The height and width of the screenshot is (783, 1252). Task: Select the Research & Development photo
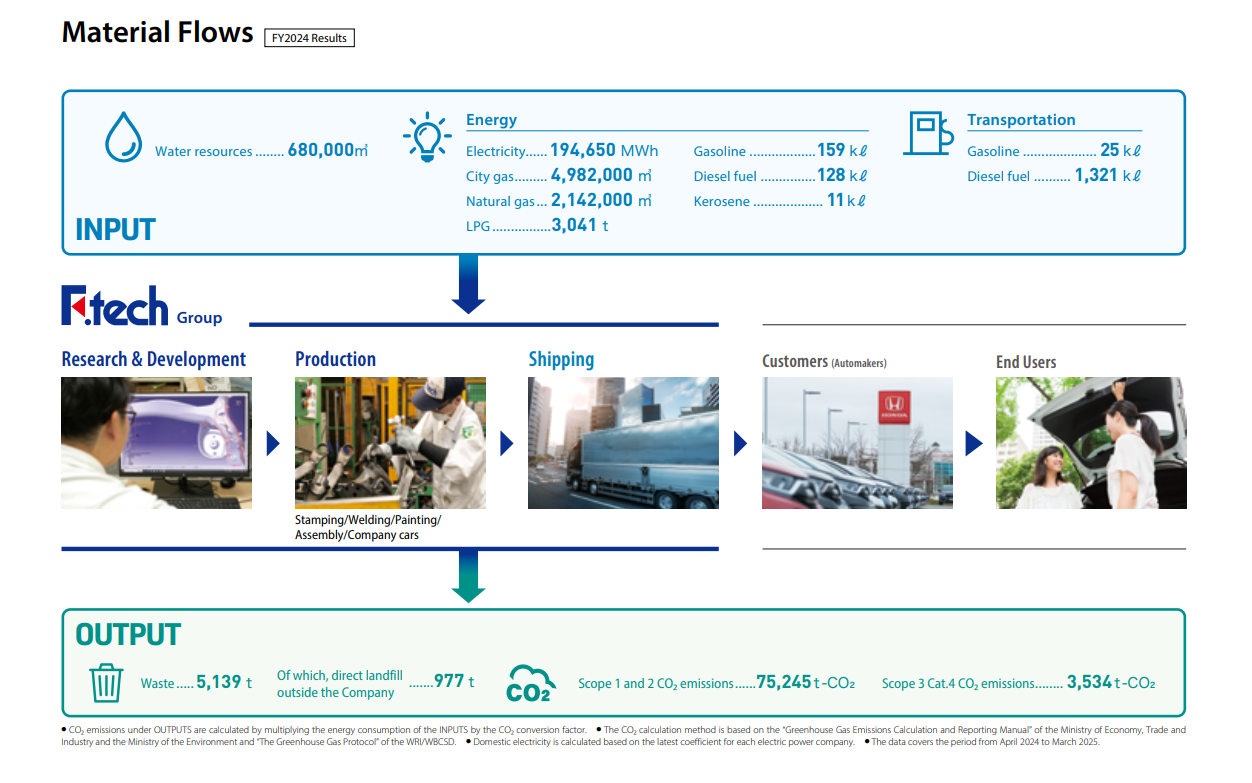click(x=156, y=443)
